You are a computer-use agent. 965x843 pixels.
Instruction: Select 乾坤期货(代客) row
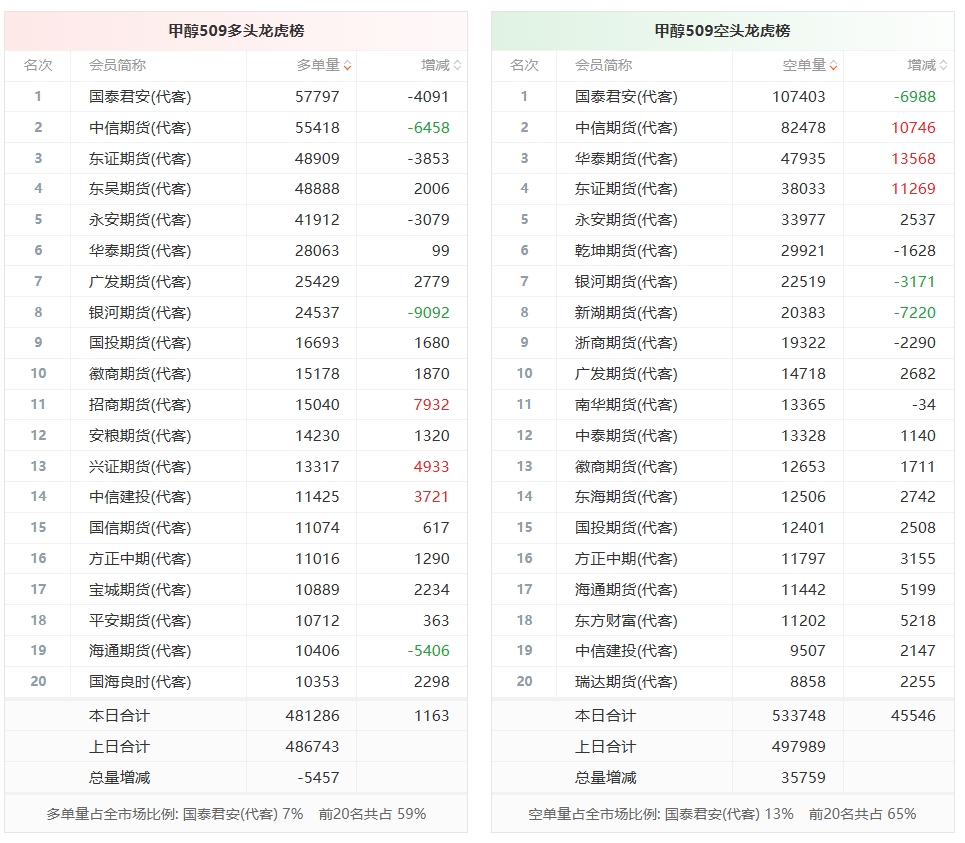point(723,250)
